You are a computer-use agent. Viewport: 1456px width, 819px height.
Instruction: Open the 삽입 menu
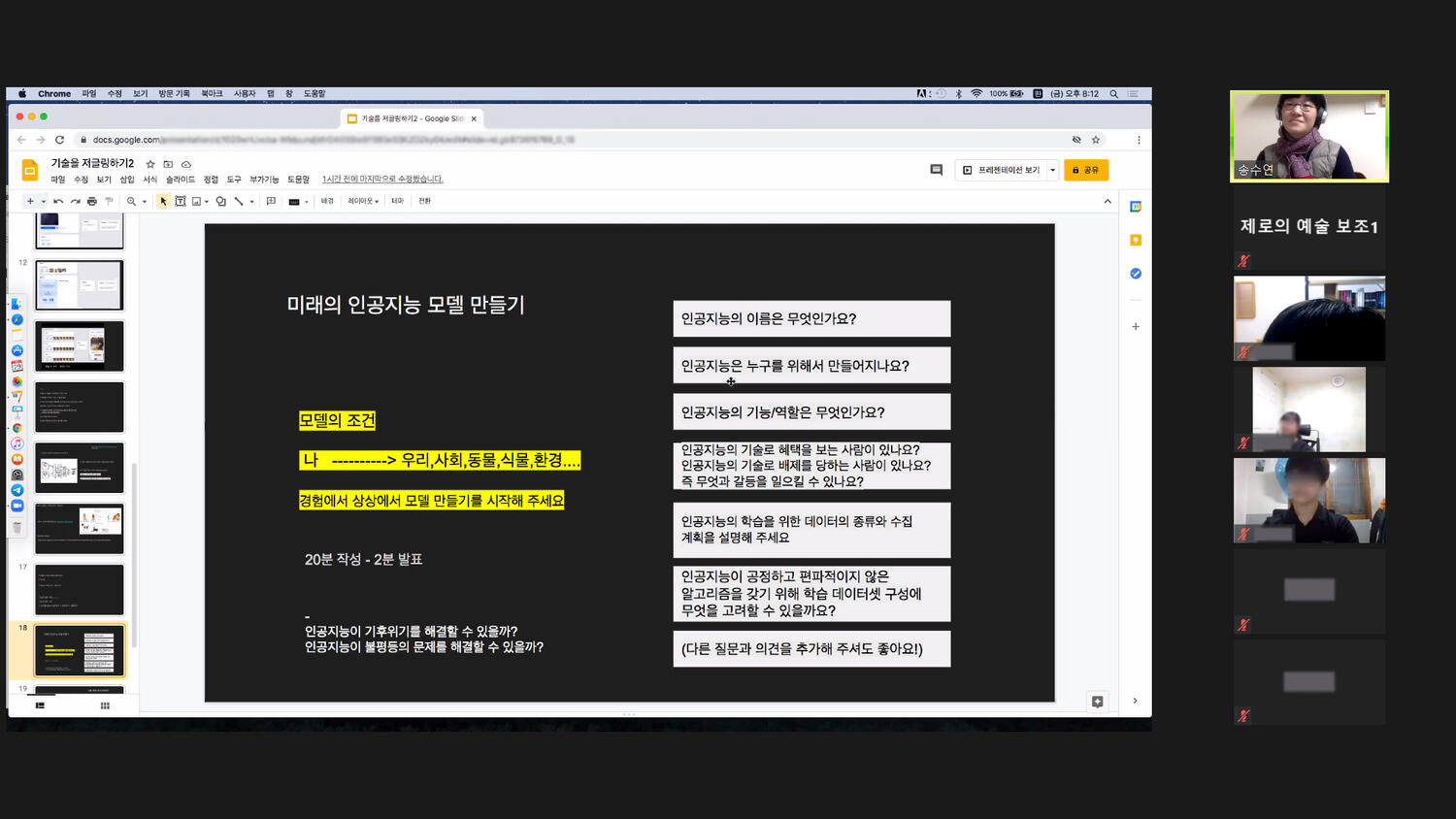[127, 180]
